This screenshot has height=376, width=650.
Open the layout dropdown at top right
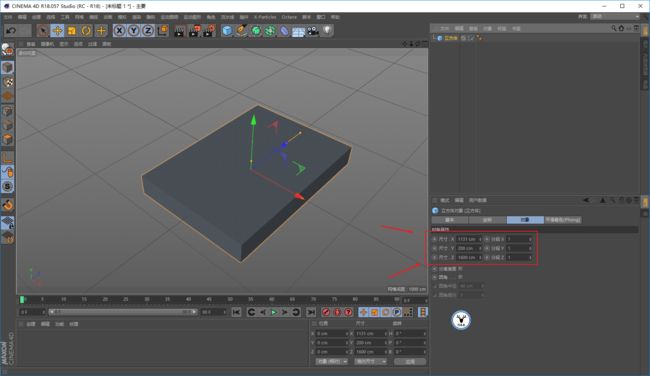(x=615, y=17)
